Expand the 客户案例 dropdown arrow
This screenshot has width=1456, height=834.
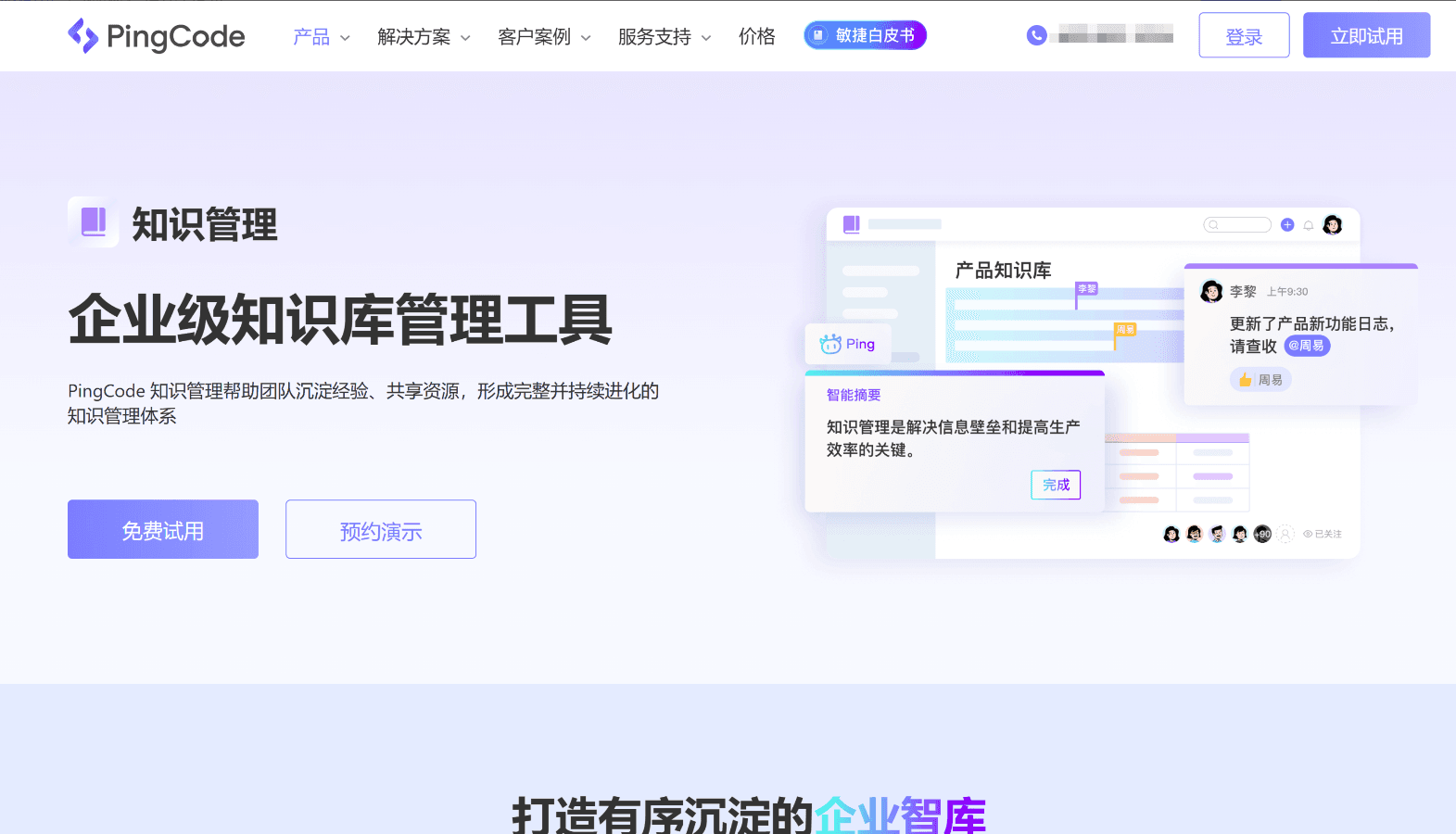click(x=586, y=38)
